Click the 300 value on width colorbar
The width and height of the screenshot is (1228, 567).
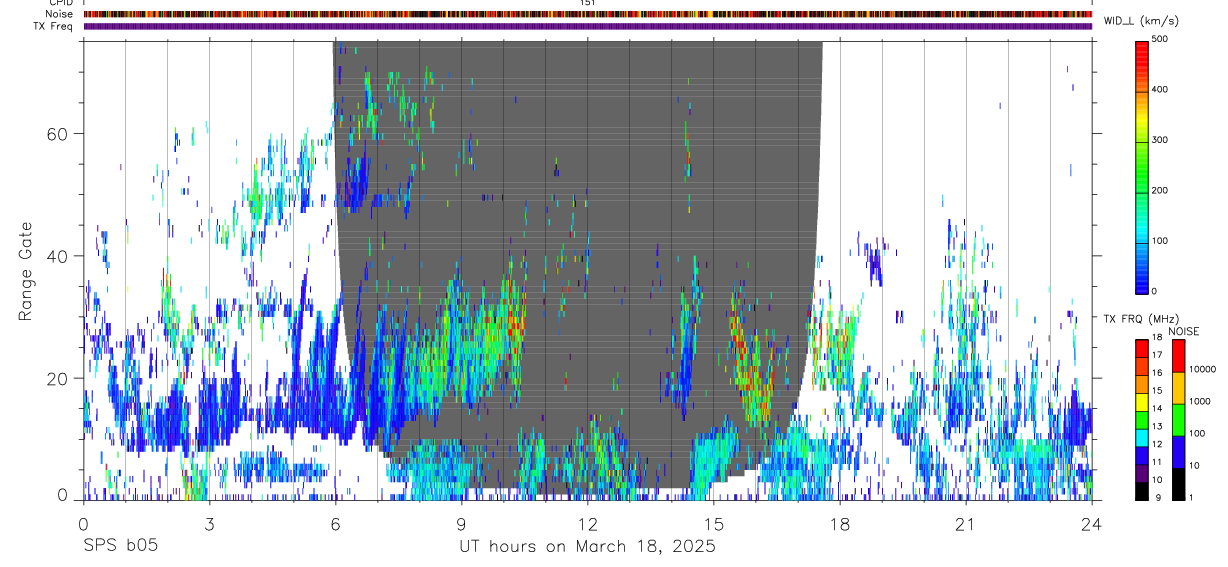pos(1159,140)
